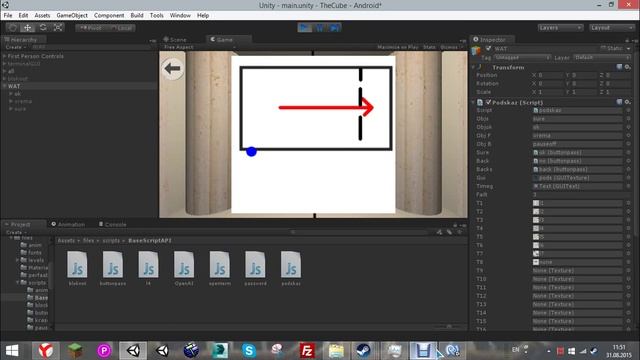Select the podskaz JS script file
Viewport: 640px width, 360px height.
(x=291, y=268)
